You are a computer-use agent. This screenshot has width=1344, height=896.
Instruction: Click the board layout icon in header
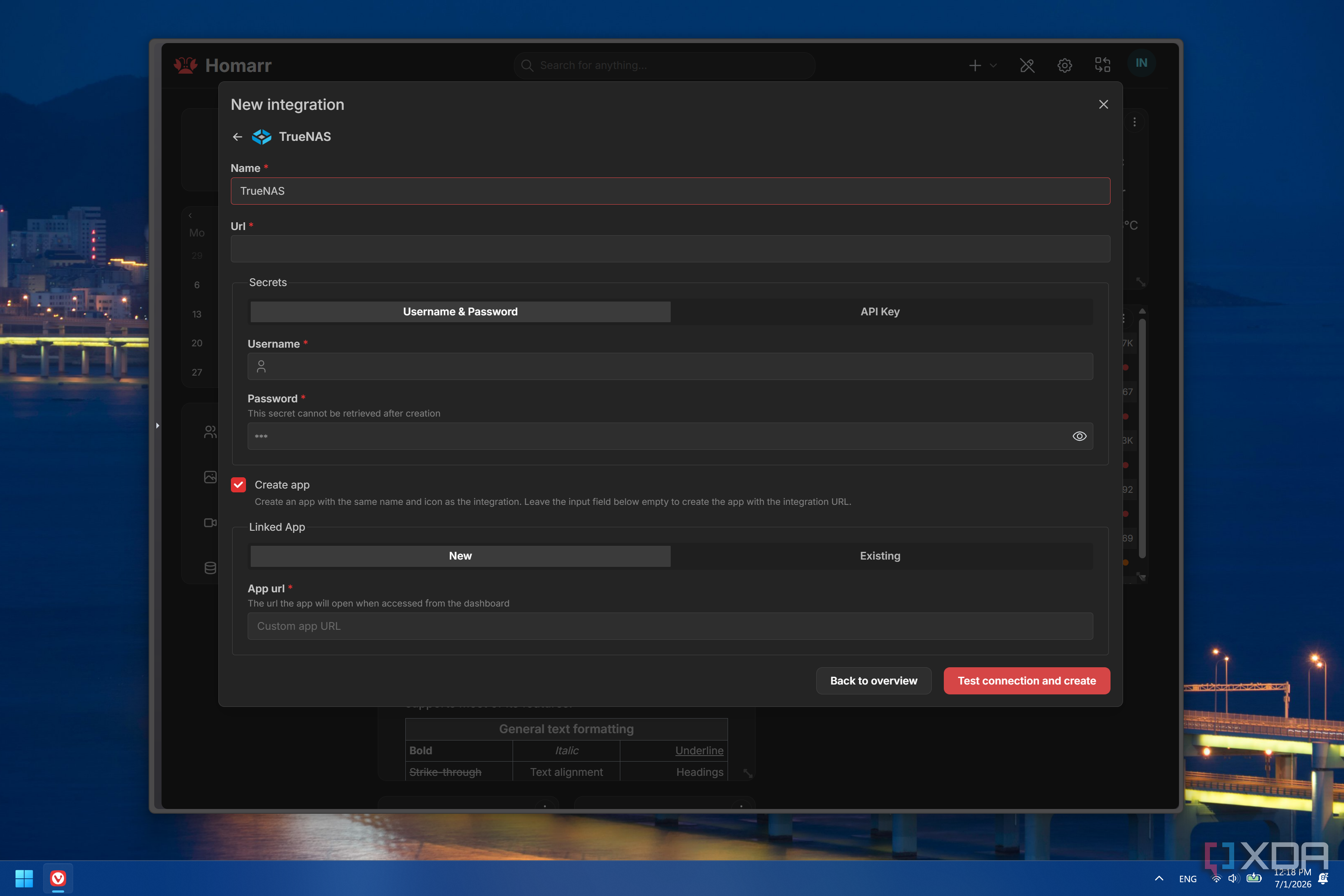coord(1102,65)
